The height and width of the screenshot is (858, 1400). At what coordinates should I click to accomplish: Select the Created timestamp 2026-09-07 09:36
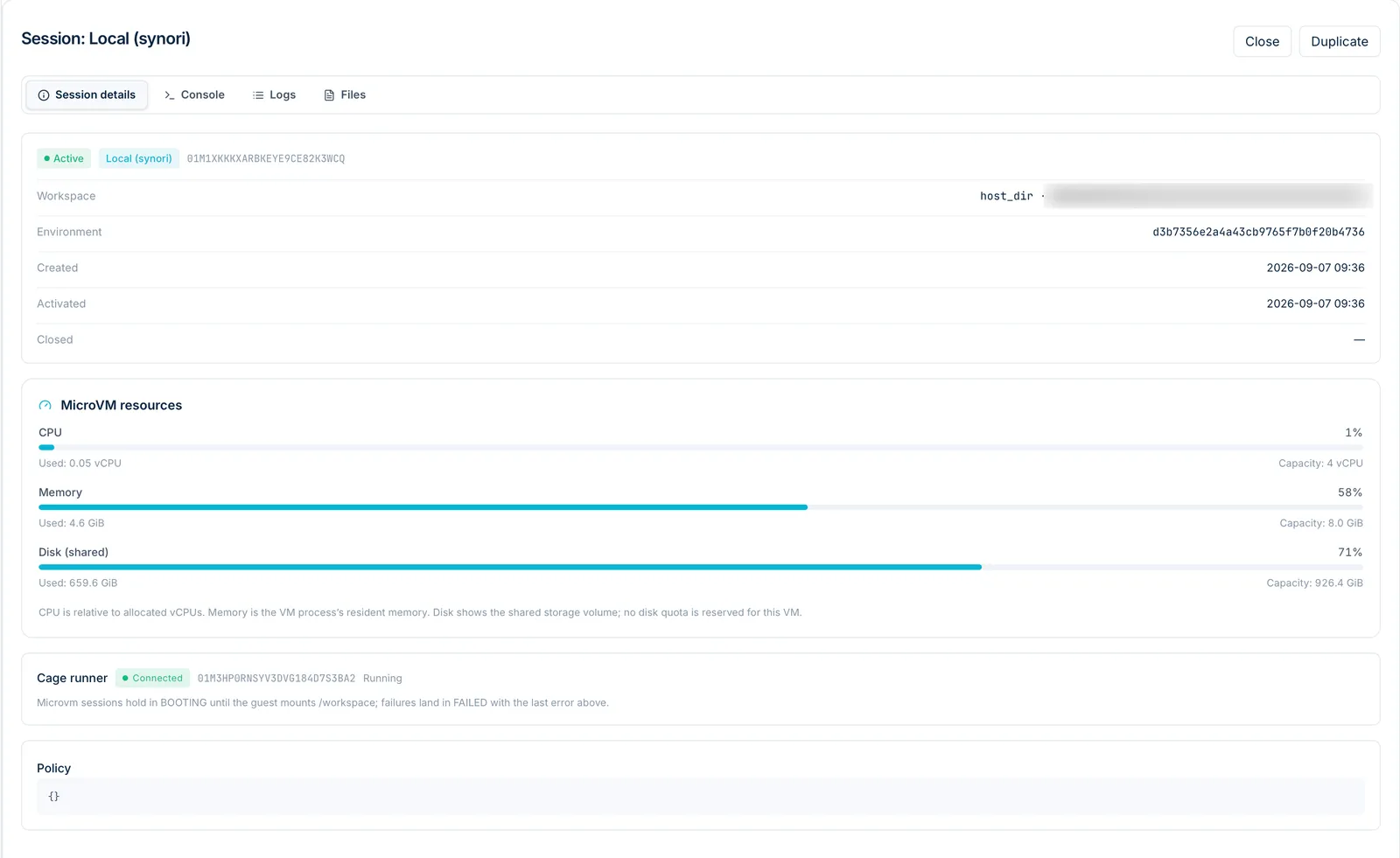coord(1315,268)
